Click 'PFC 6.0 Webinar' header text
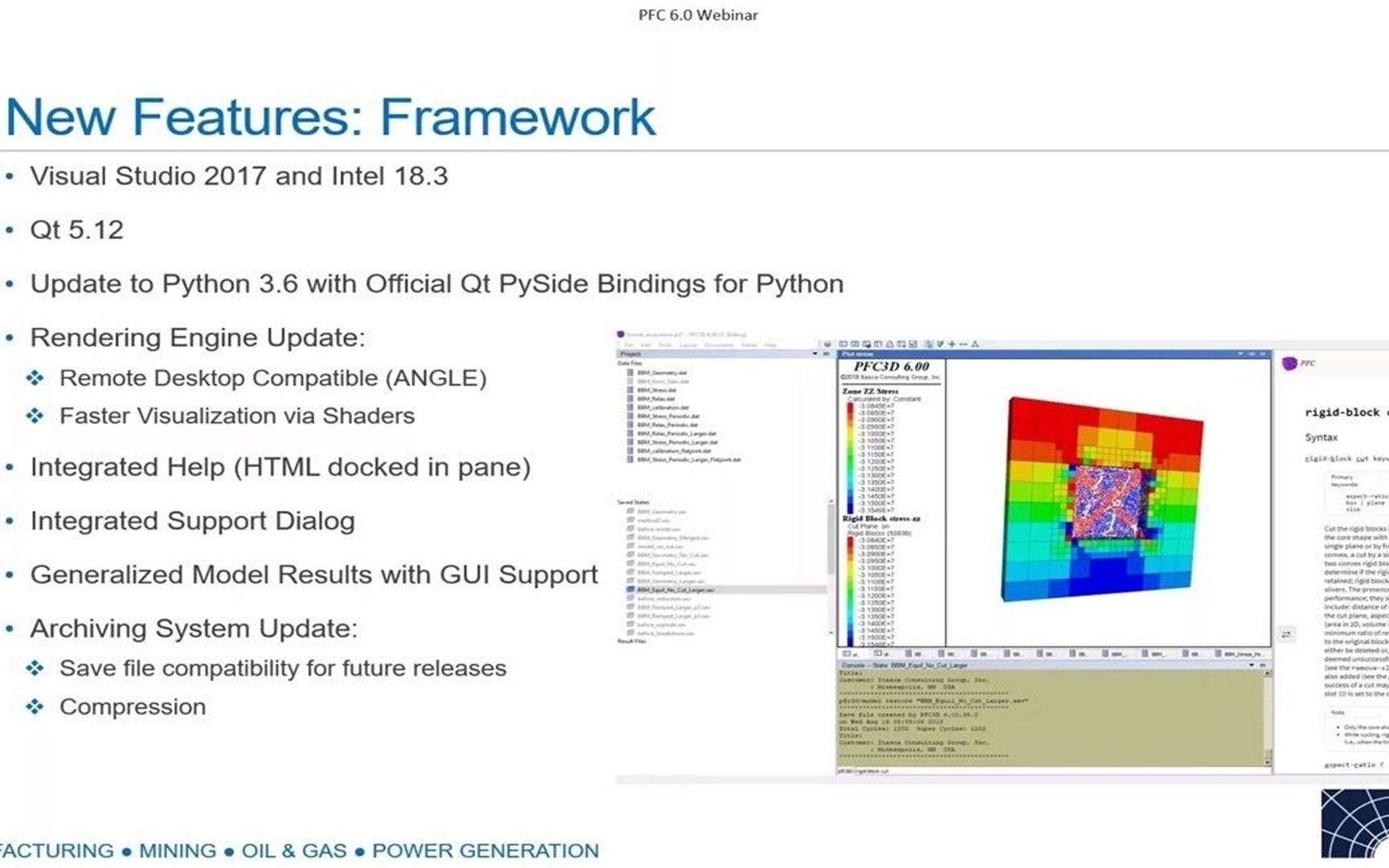1389x868 pixels. coord(698,14)
